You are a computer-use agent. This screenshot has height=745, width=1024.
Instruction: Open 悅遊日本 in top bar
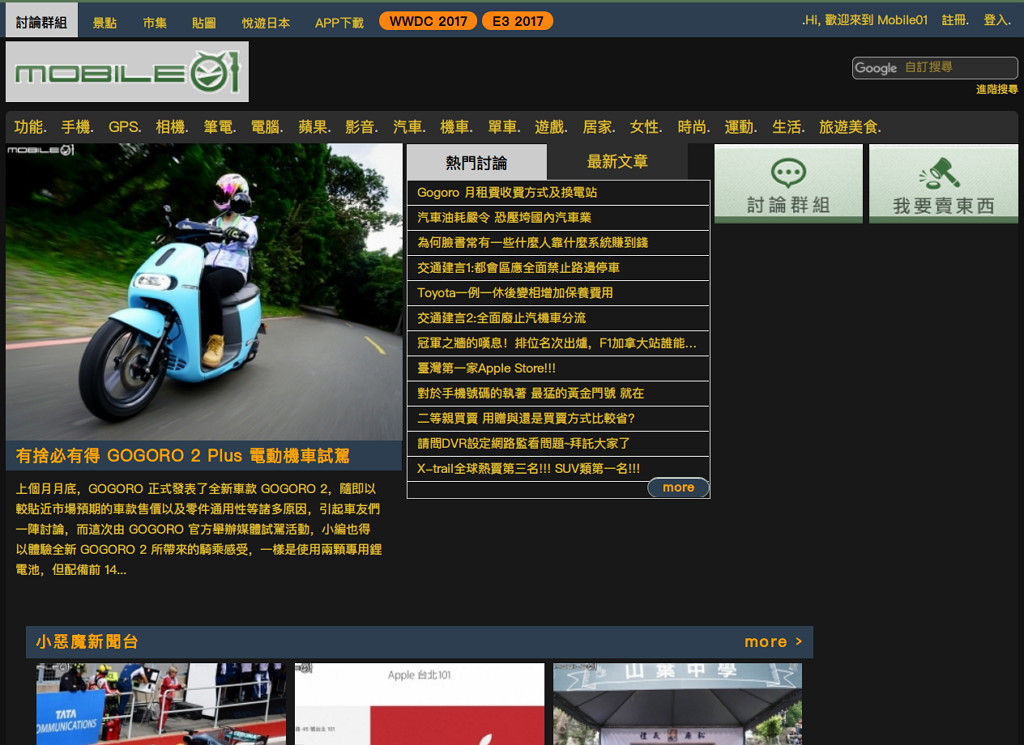pos(266,23)
